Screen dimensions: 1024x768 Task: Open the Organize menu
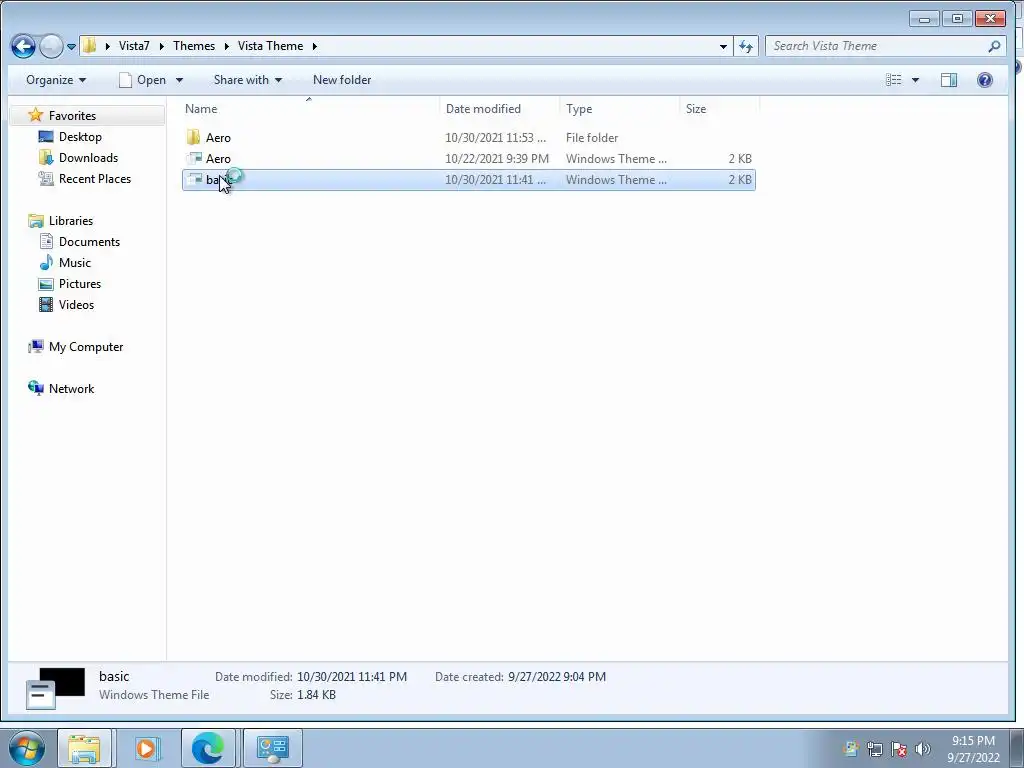56,80
